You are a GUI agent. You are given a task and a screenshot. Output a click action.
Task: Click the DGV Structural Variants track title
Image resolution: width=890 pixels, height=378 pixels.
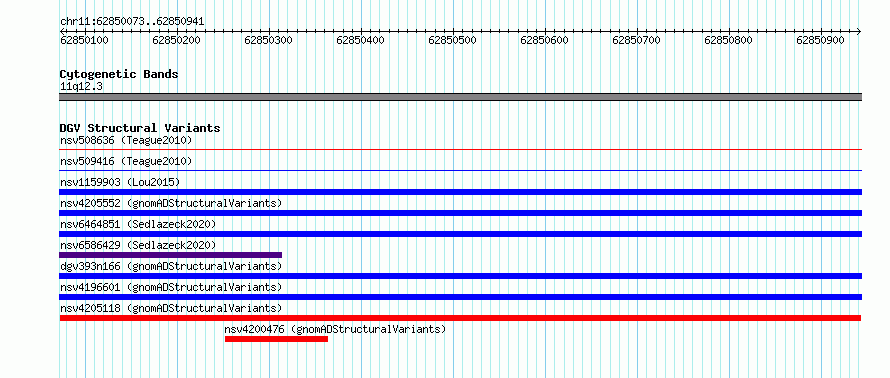140,128
